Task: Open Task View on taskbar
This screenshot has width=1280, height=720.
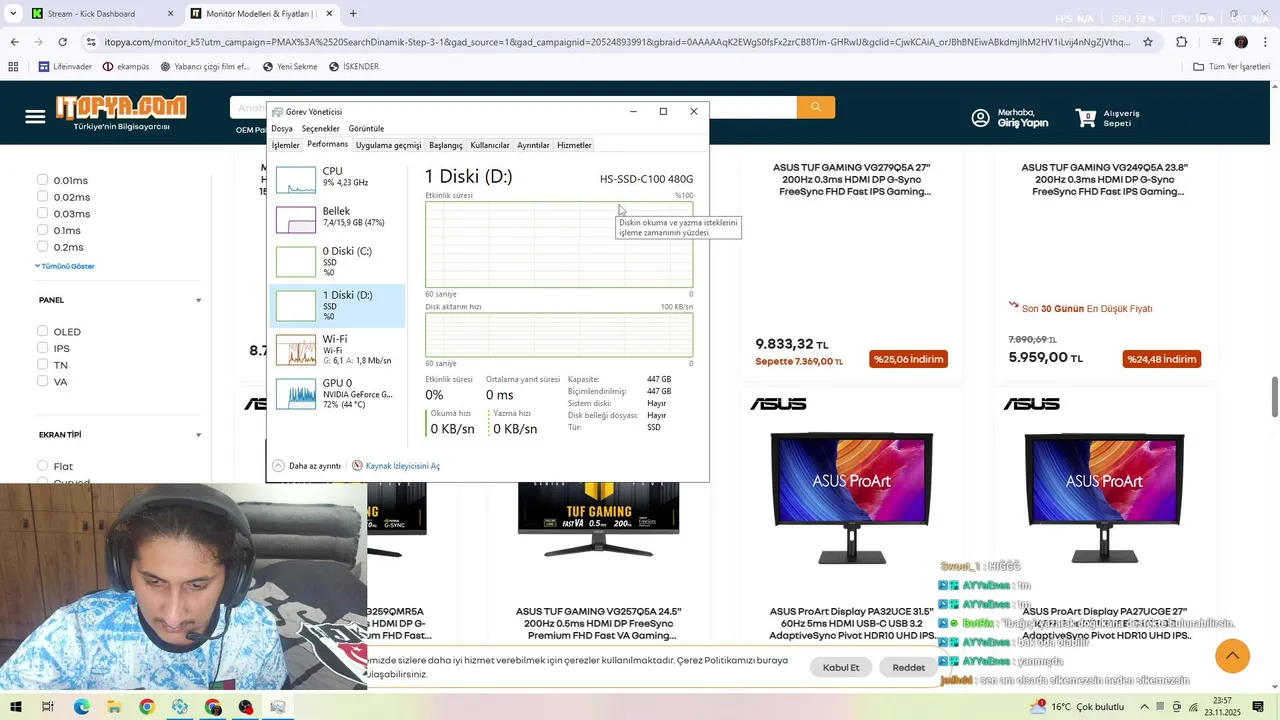Action: click(x=47, y=707)
